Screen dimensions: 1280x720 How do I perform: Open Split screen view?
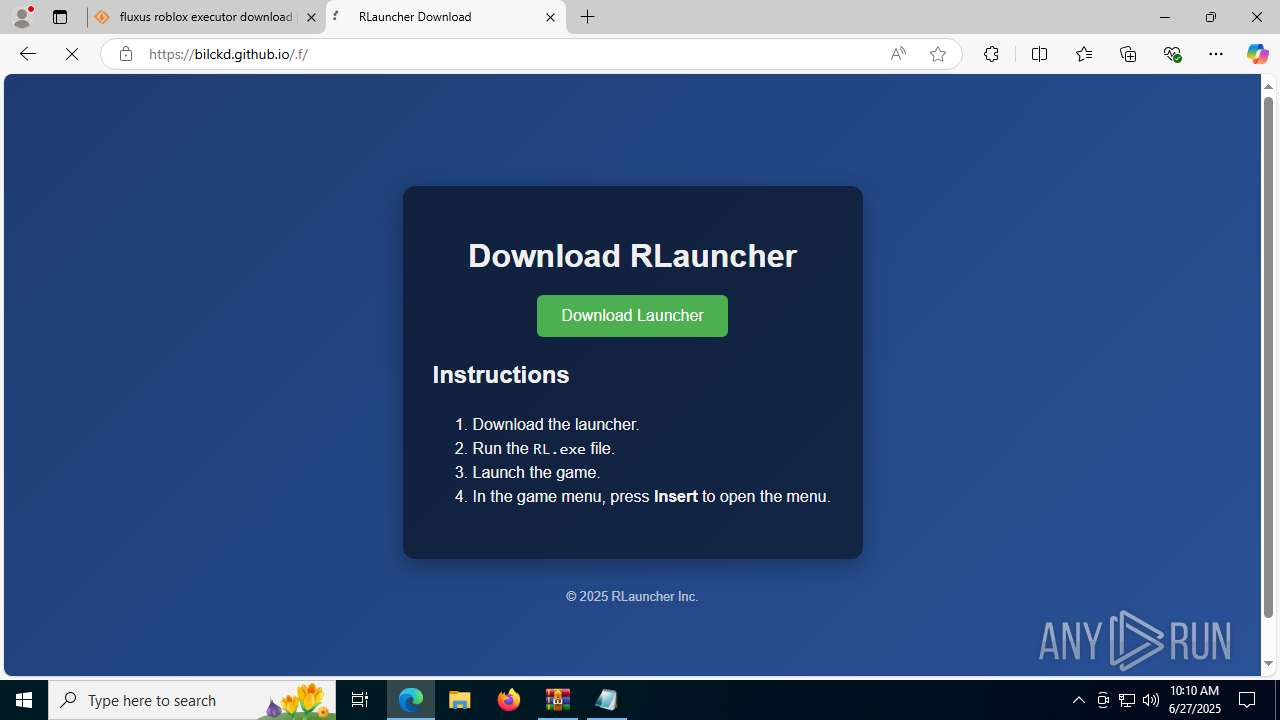coord(1039,54)
